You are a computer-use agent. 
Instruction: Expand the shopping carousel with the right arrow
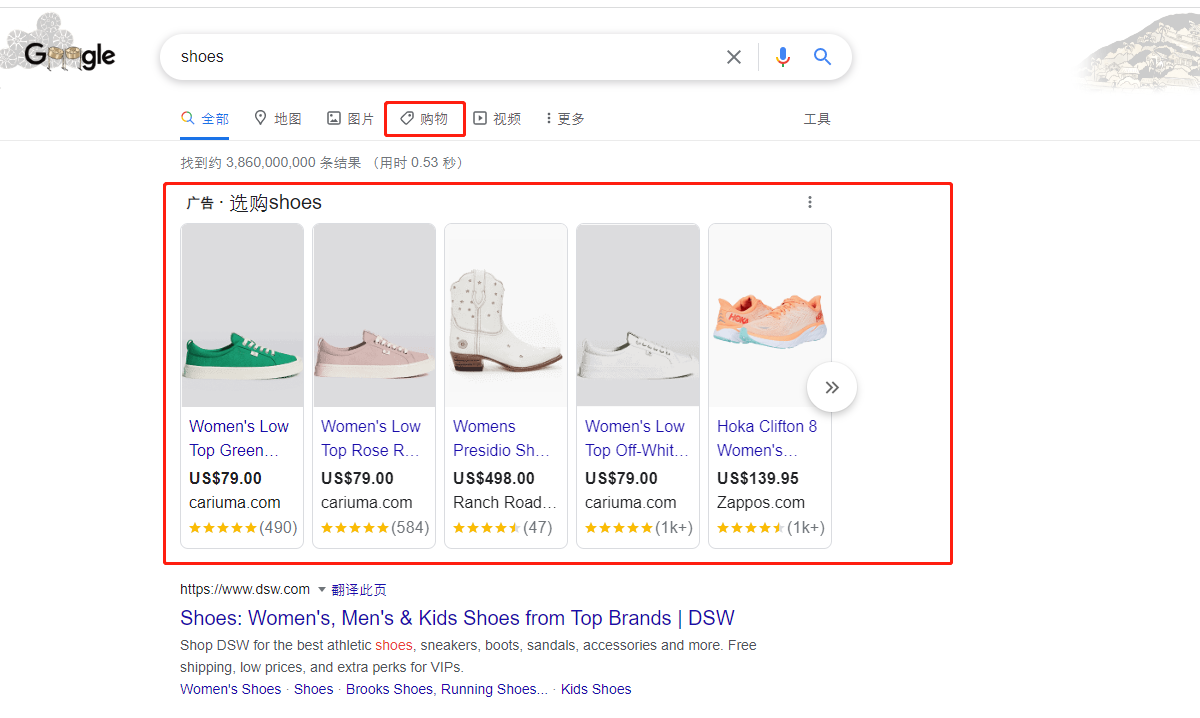click(831, 386)
